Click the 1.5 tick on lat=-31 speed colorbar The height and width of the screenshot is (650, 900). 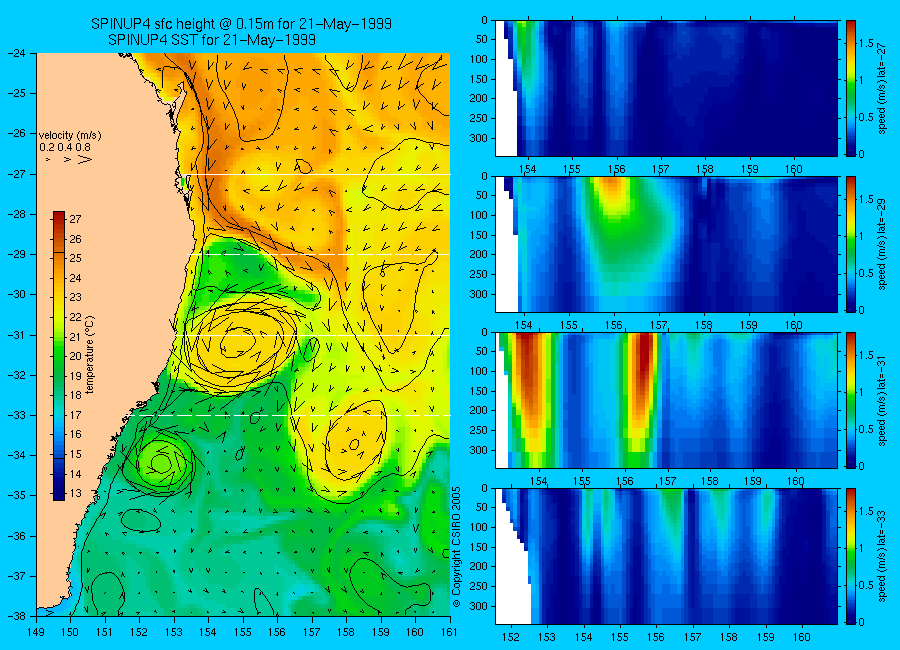[x=866, y=355]
